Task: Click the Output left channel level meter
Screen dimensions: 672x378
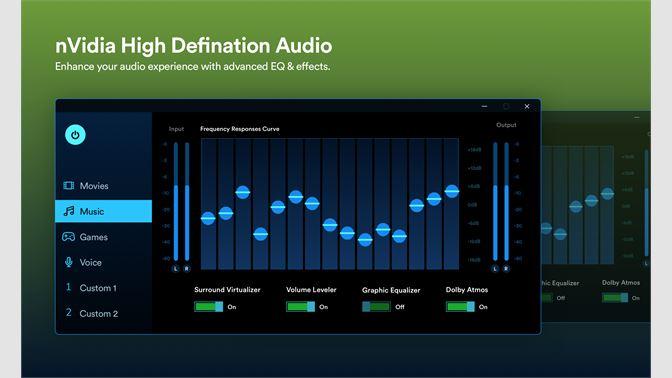Action: (495, 201)
